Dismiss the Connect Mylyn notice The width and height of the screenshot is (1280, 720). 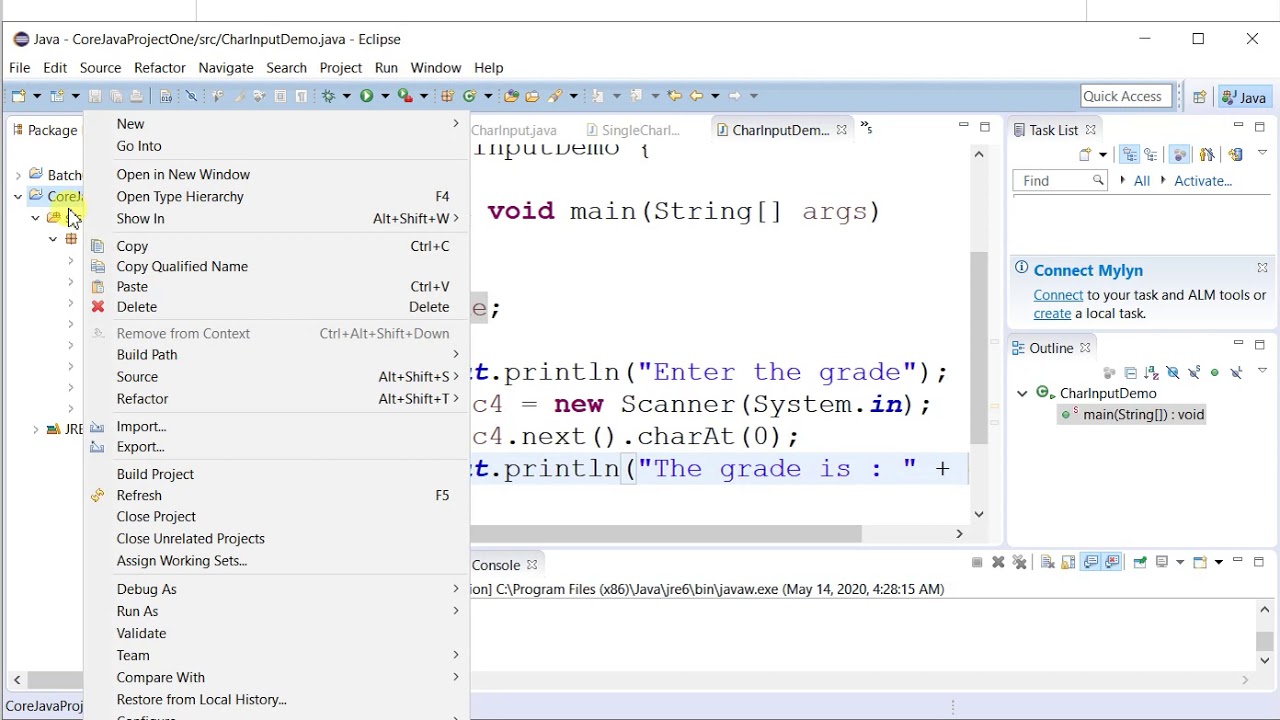pos(1262,268)
